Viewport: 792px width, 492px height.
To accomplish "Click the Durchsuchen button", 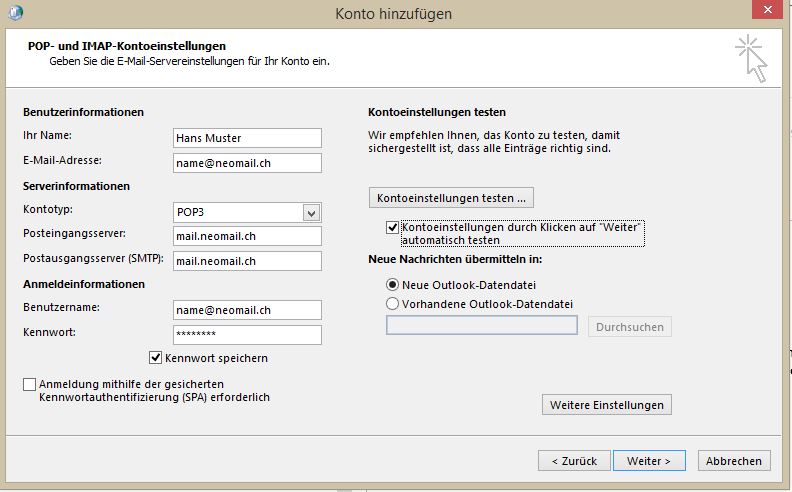I will coord(630,327).
